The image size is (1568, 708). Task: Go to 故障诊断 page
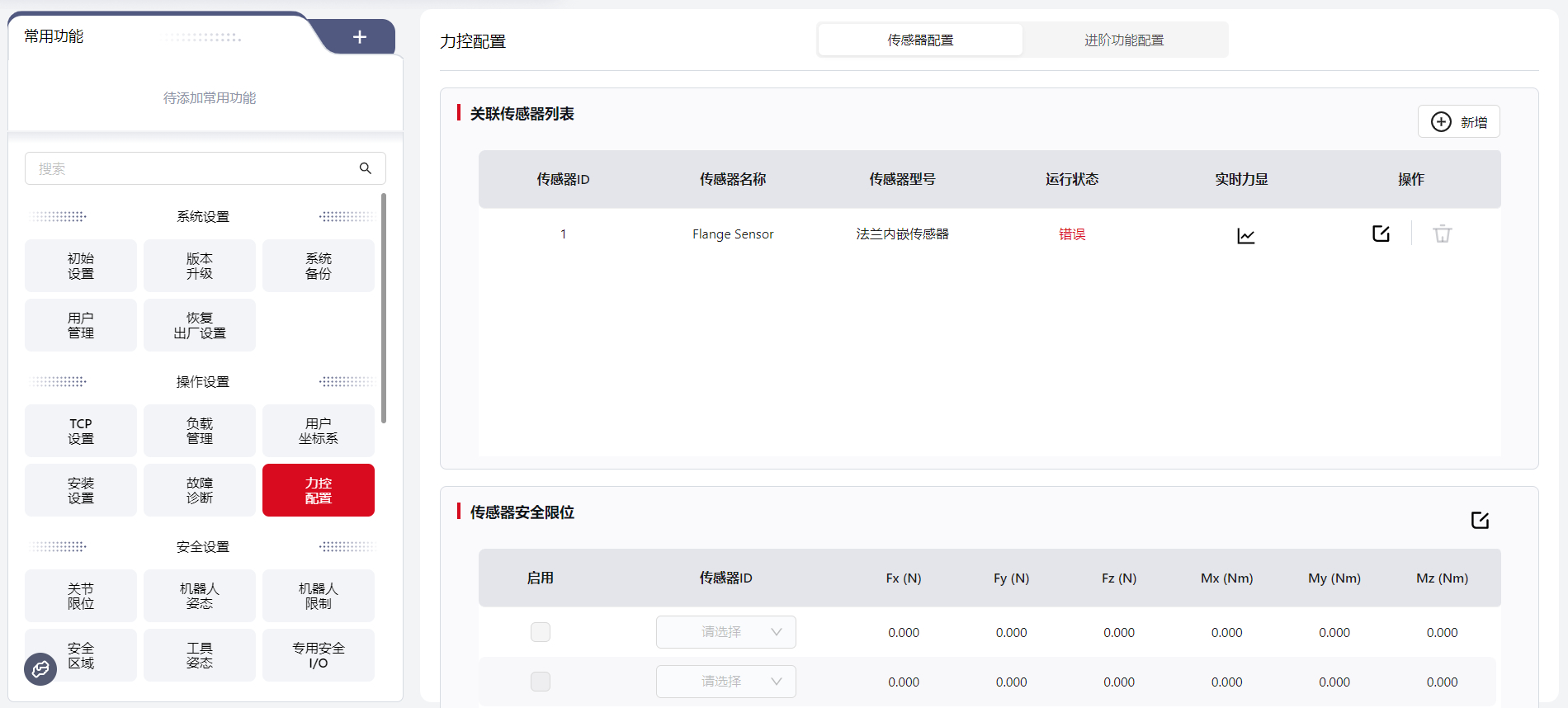200,490
